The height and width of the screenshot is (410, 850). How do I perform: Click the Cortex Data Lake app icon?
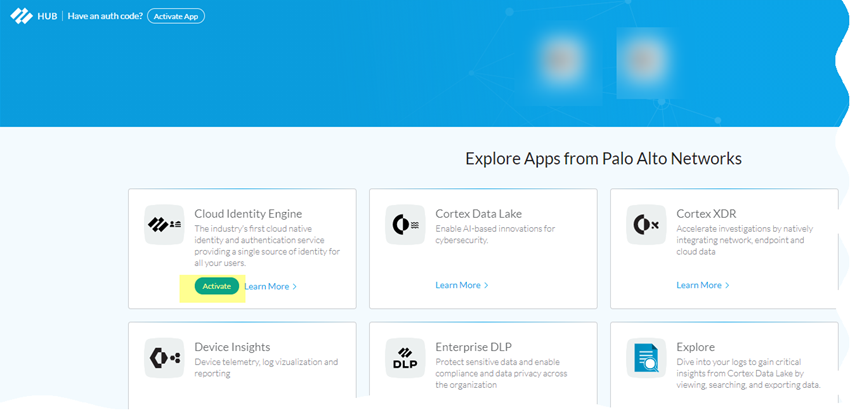[404, 224]
